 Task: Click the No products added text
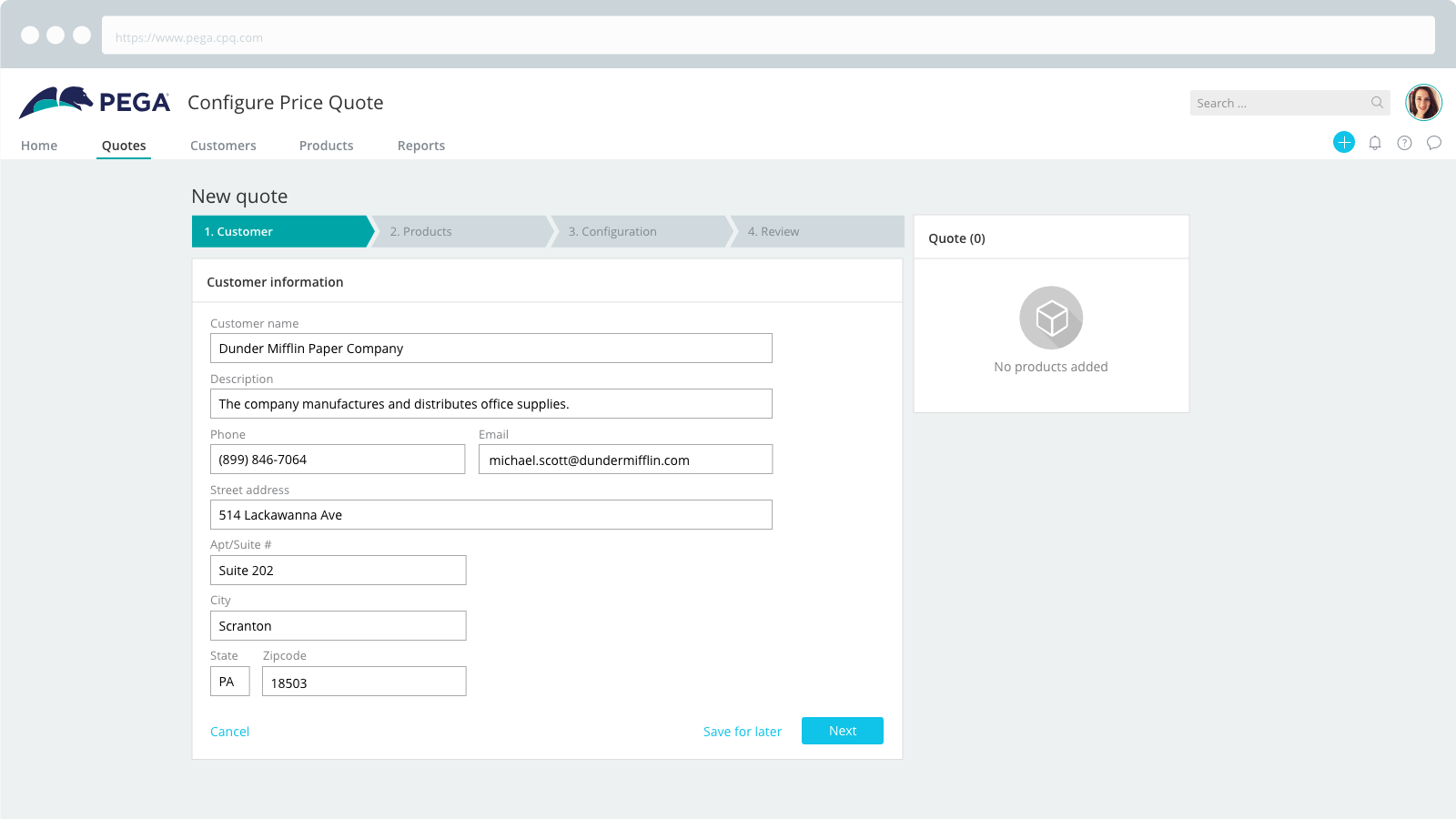pyautogui.click(x=1051, y=367)
